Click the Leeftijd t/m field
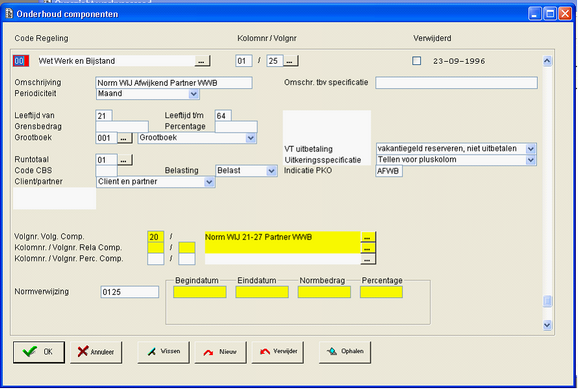This screenshot has width=578, height=389. 223,116
